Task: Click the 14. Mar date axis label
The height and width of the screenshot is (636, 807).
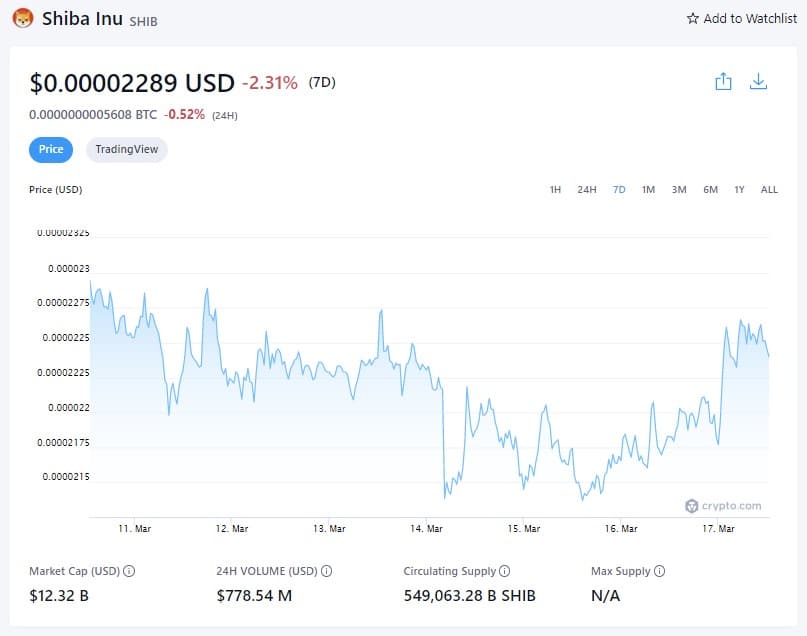Action: click(426, 528)
